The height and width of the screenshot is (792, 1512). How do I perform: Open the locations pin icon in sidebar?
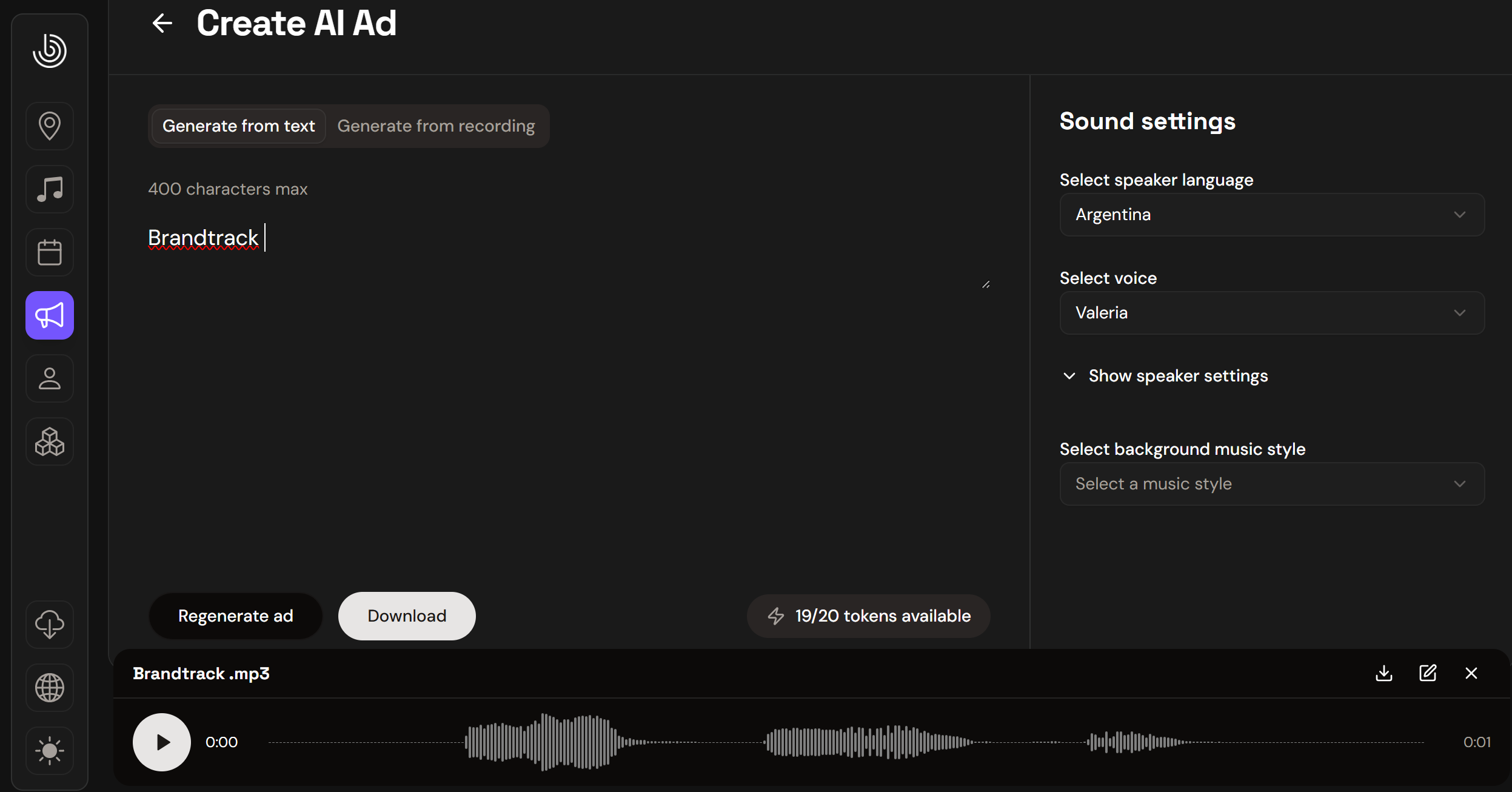[x=50, y=126]
